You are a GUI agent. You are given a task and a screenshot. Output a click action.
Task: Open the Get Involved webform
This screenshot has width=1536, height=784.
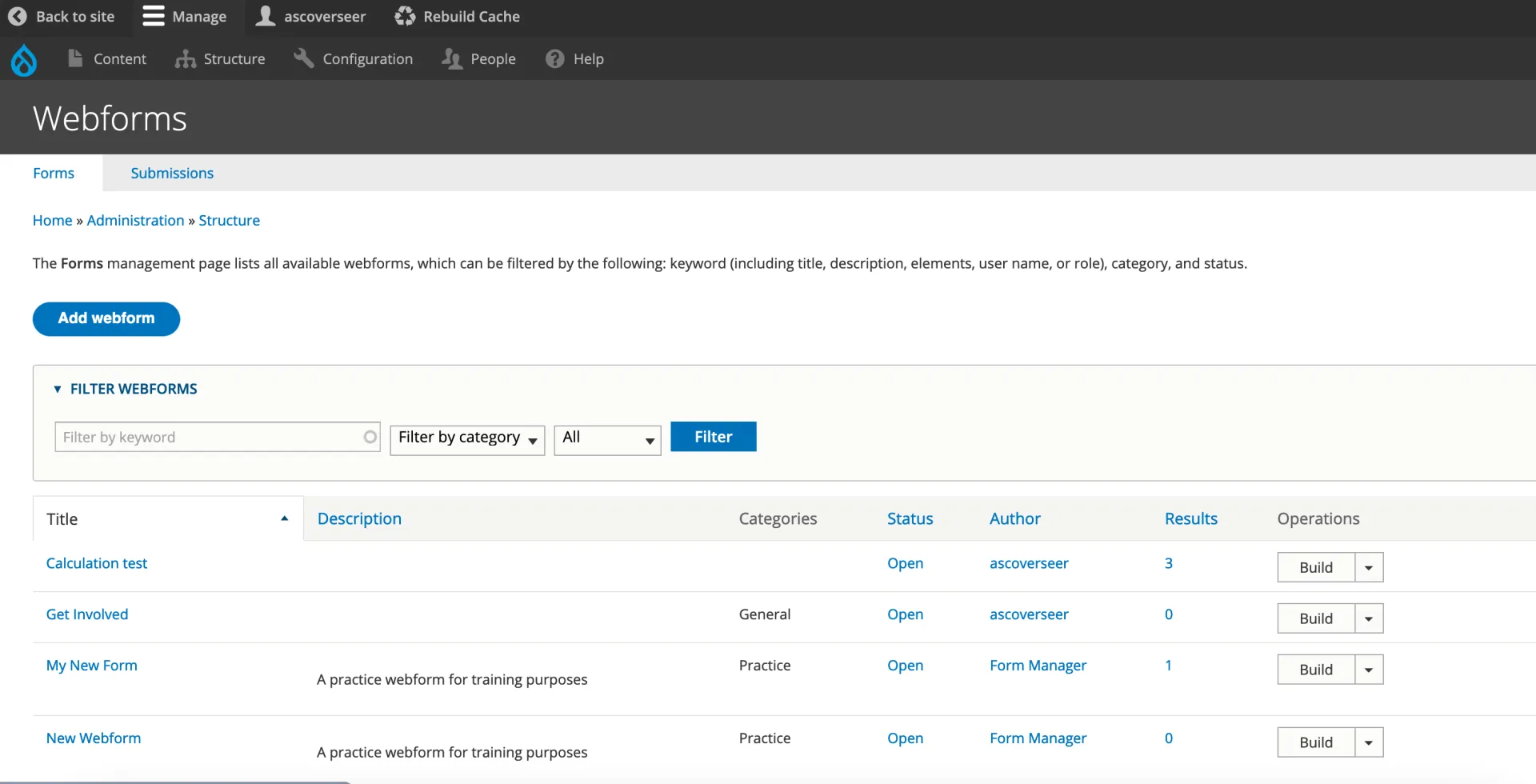(87, 614)
